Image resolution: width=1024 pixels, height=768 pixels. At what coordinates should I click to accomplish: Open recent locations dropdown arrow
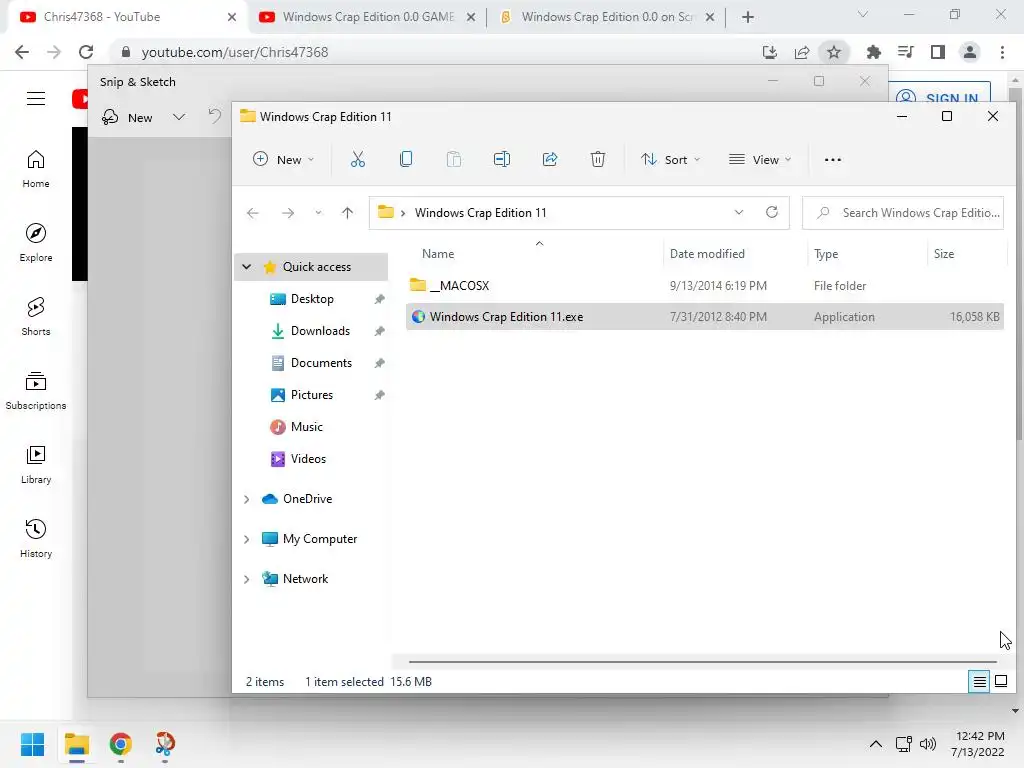point(318,213)
